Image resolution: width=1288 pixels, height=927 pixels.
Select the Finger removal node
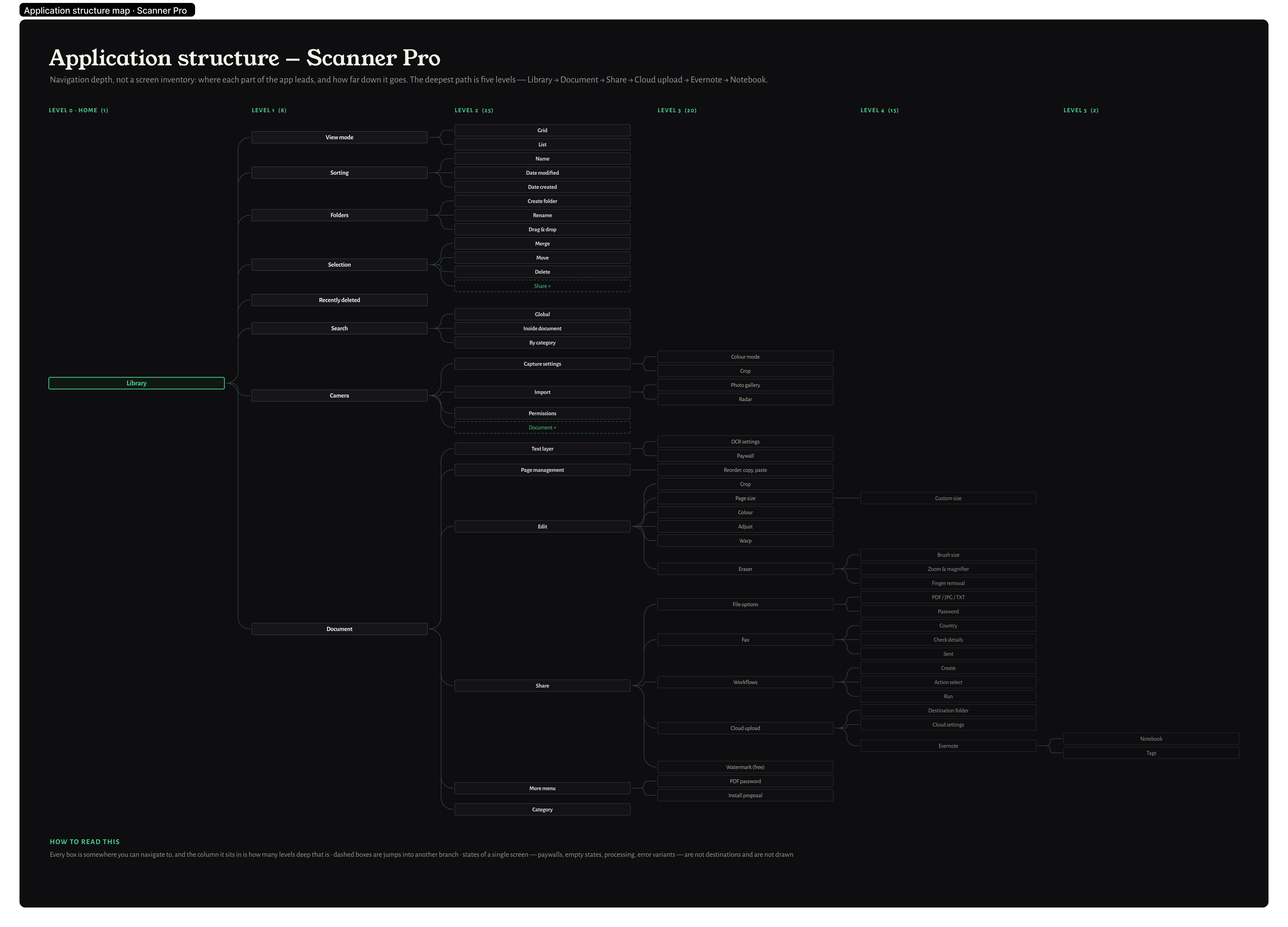(948, 583)
